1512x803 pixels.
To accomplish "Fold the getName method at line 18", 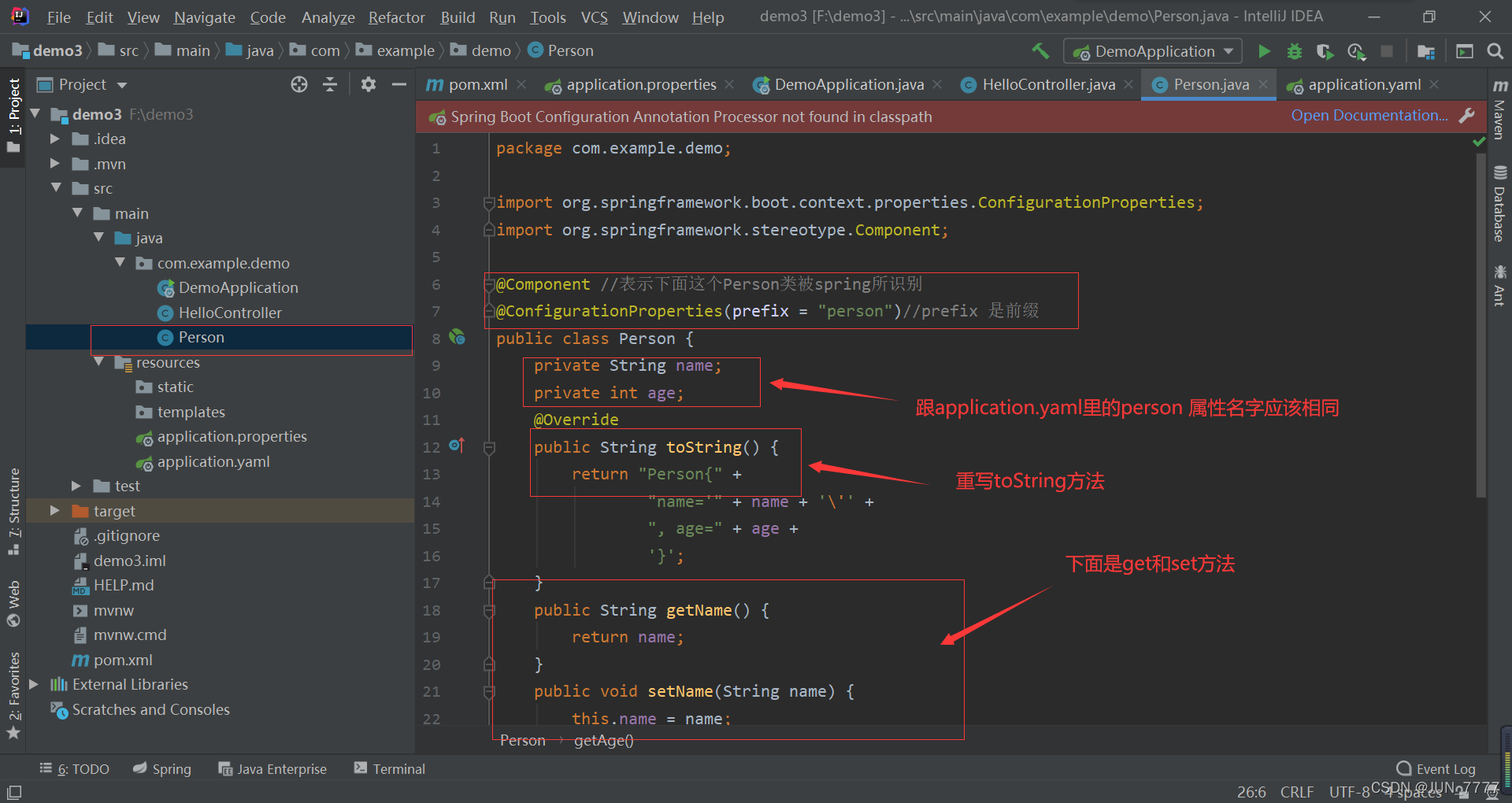I will point(489,610).
